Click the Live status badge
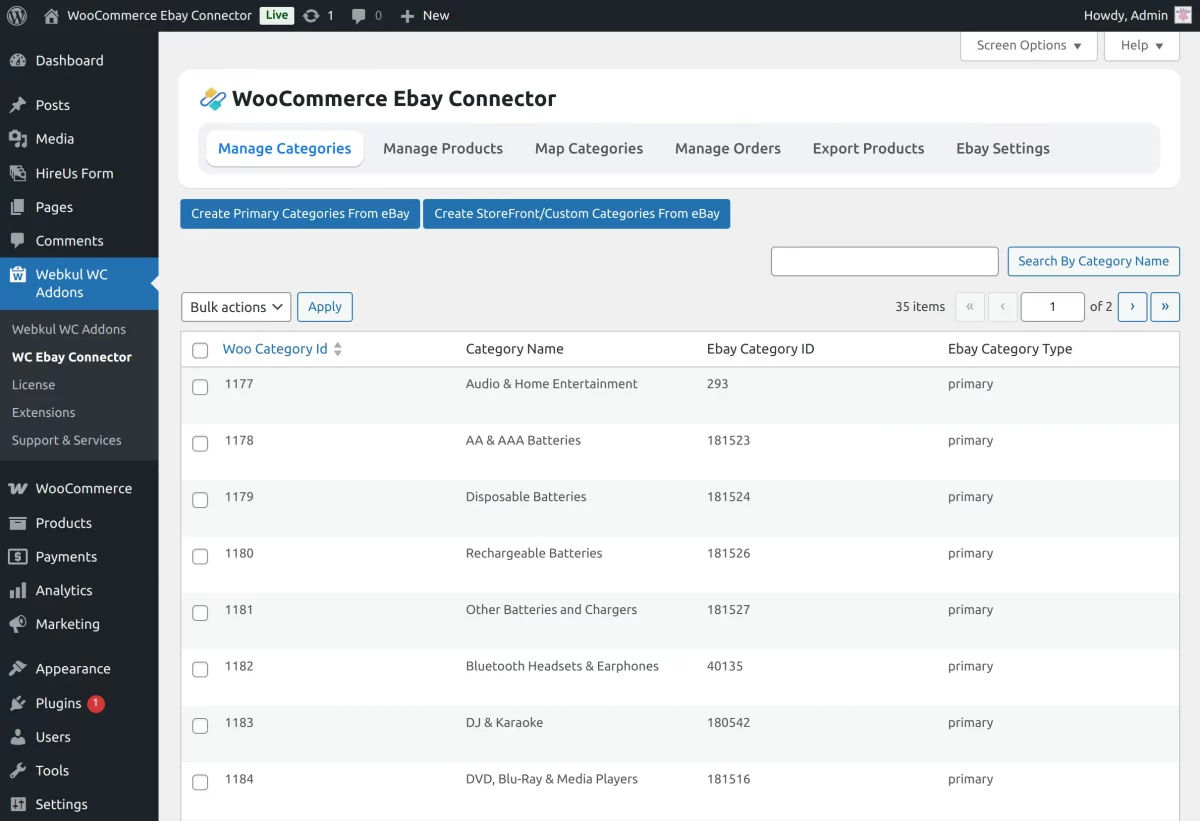The image size is (1200, 821). coord(277,15)
